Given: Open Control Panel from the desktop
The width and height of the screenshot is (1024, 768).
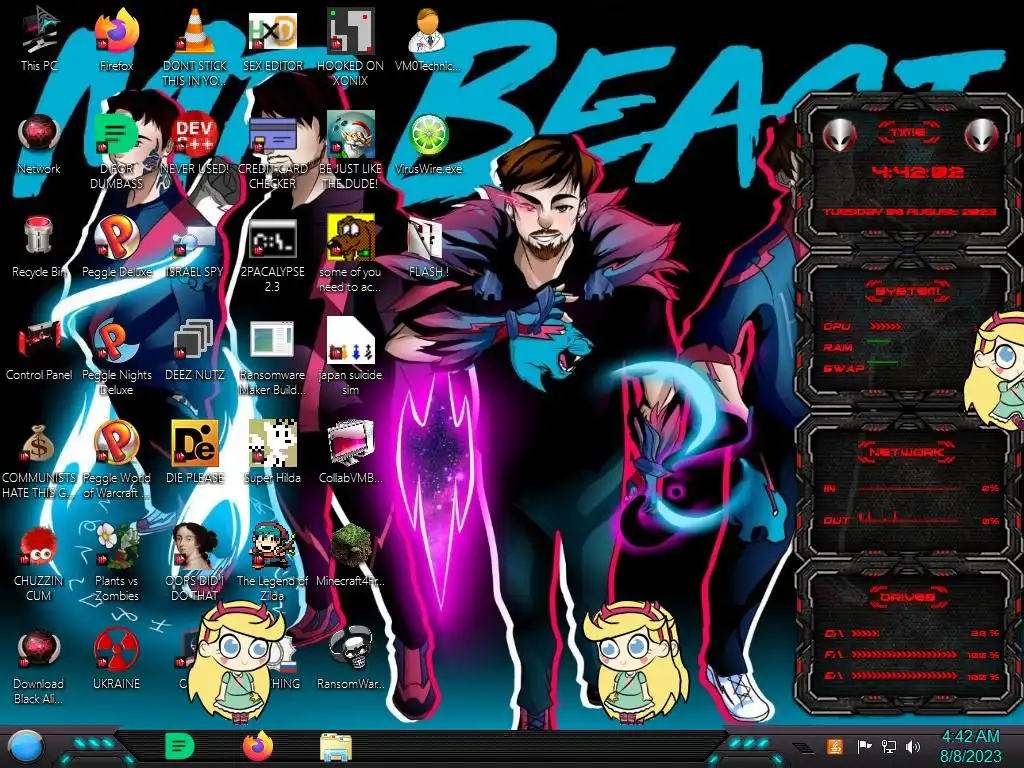Looking at the screenshot, I should coord(39,340).
